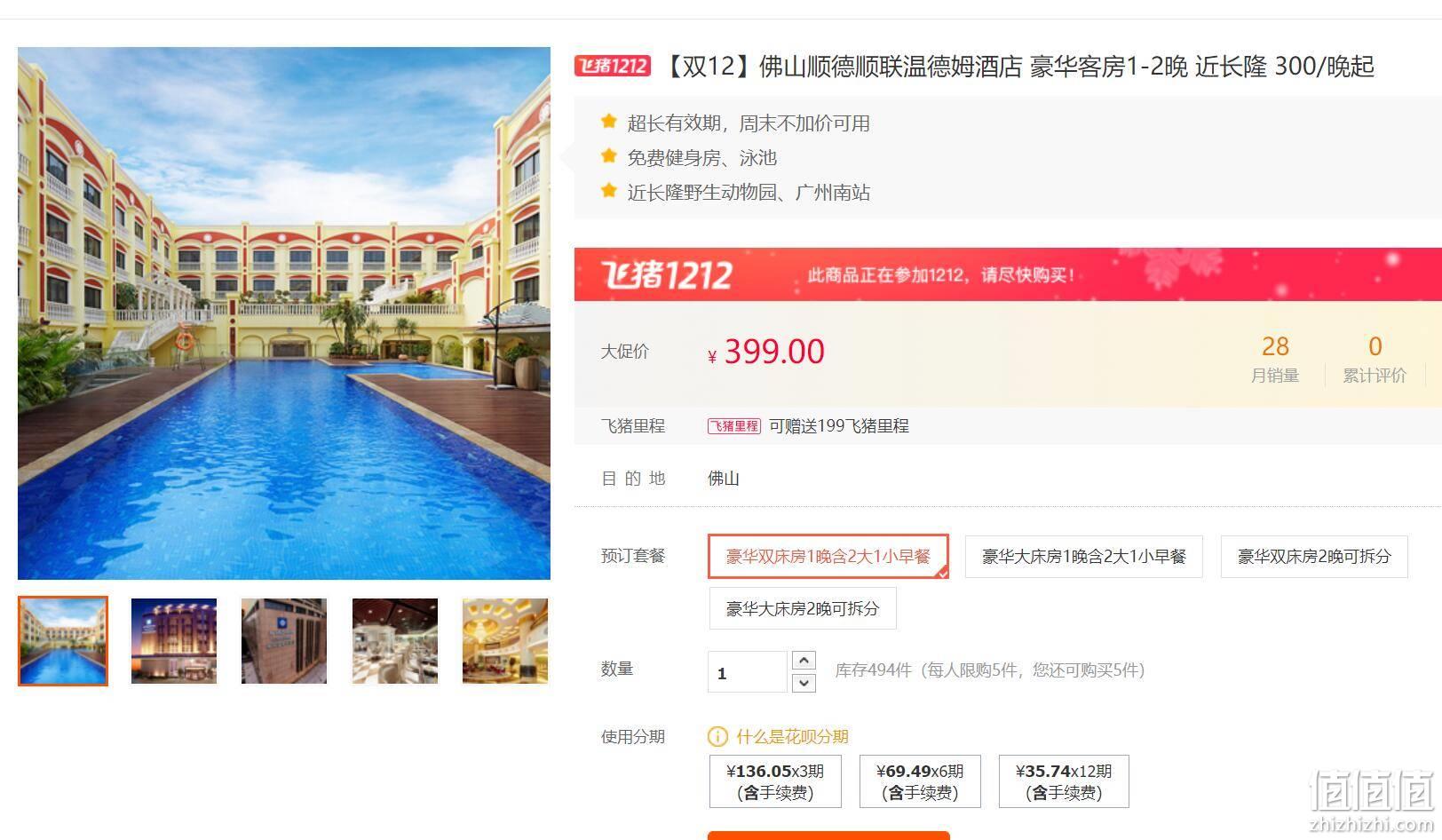
Task: Pick the 12期 installment at ¥35.74
Action: (x=1064, y=781)
